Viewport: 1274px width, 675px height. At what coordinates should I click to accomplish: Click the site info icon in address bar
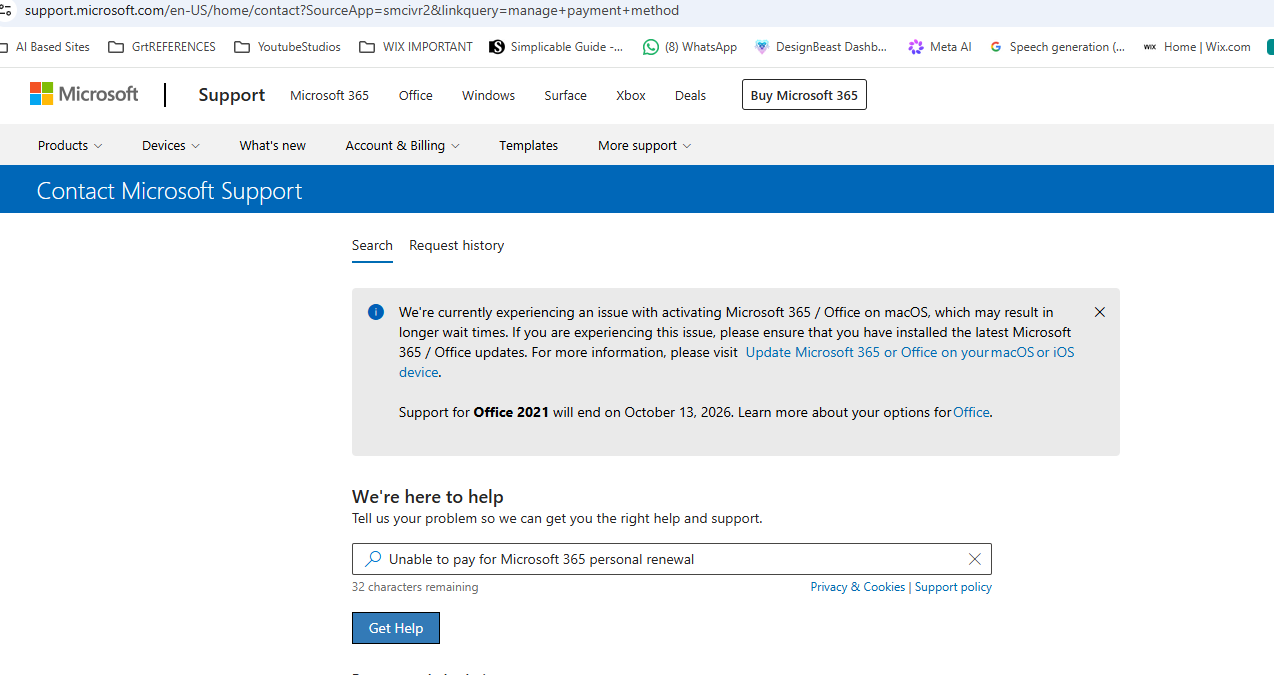(6, 11)
